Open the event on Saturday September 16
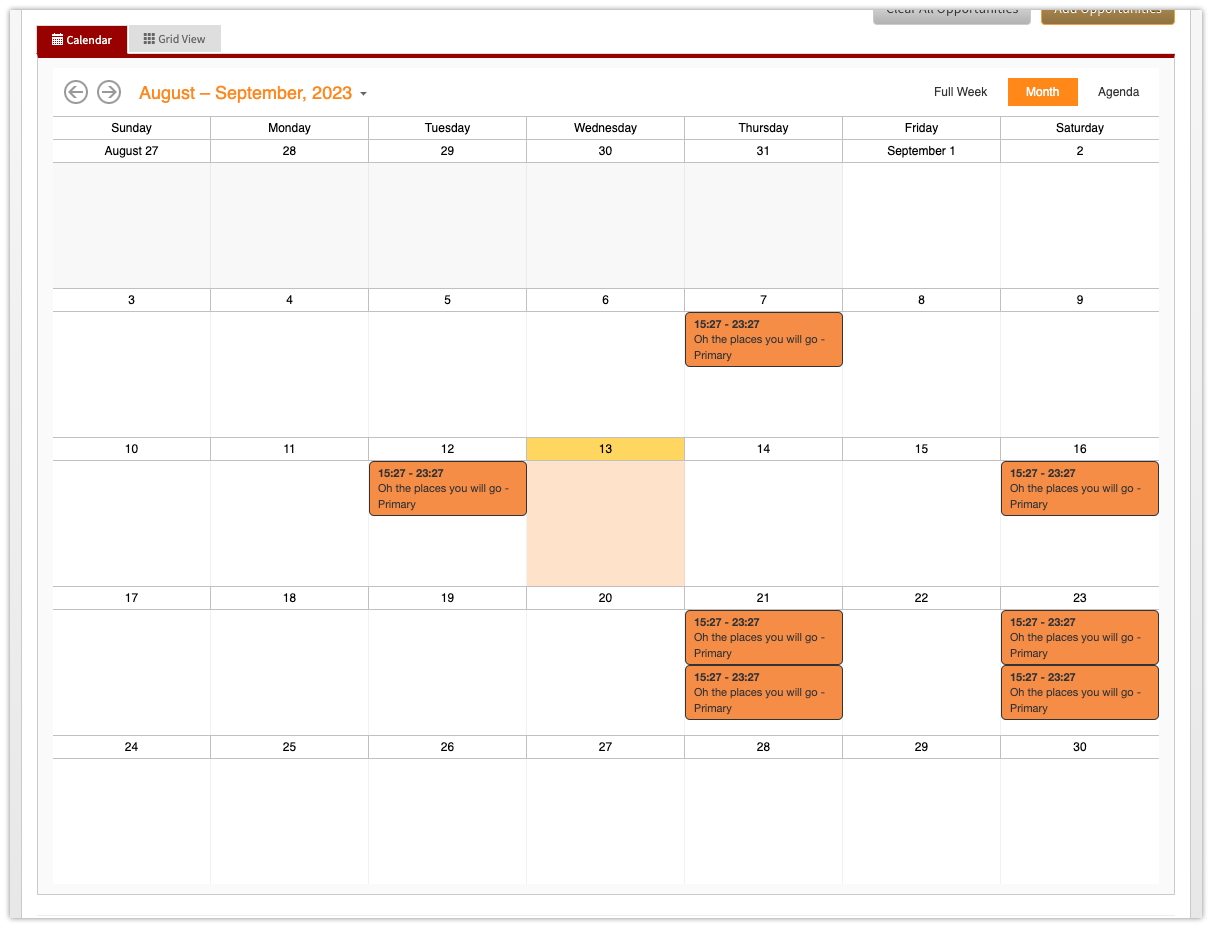 click(x=1080, y=489)
